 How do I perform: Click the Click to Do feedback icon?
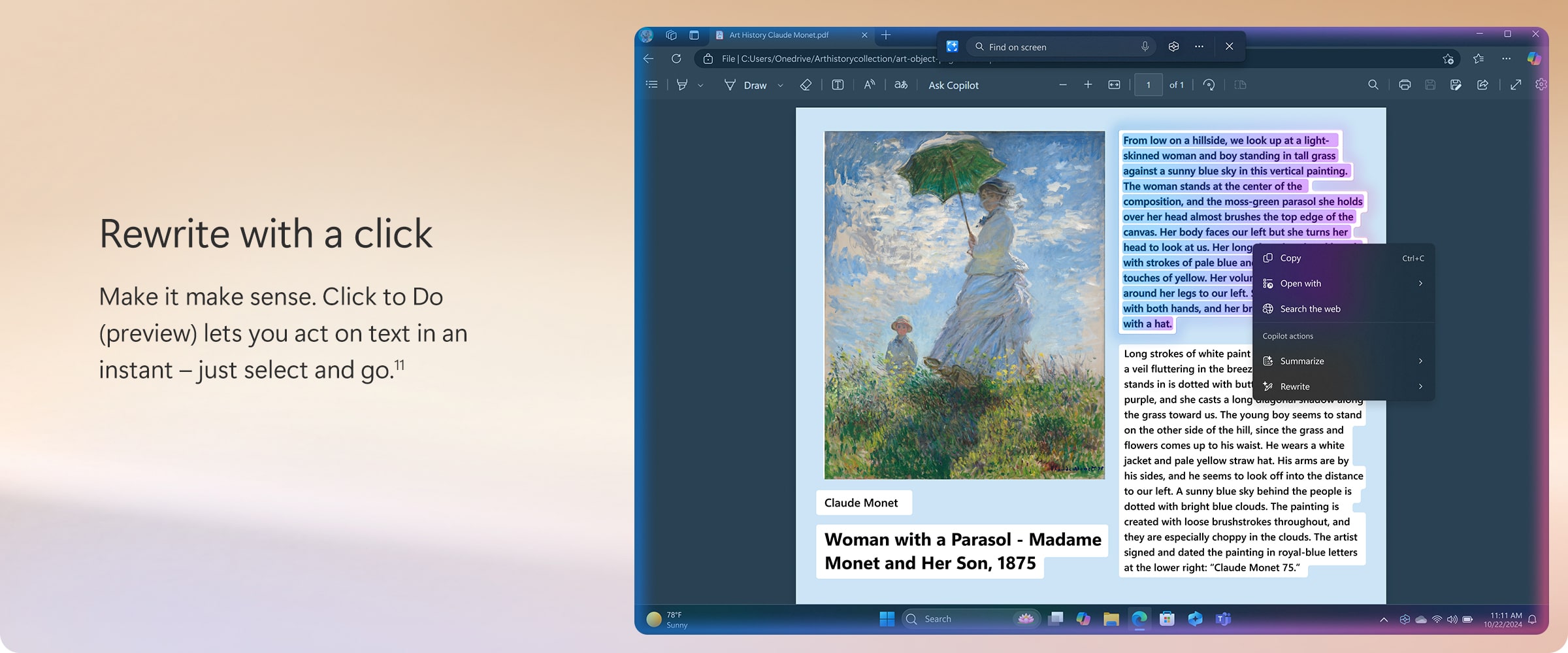pos(1173,46)
